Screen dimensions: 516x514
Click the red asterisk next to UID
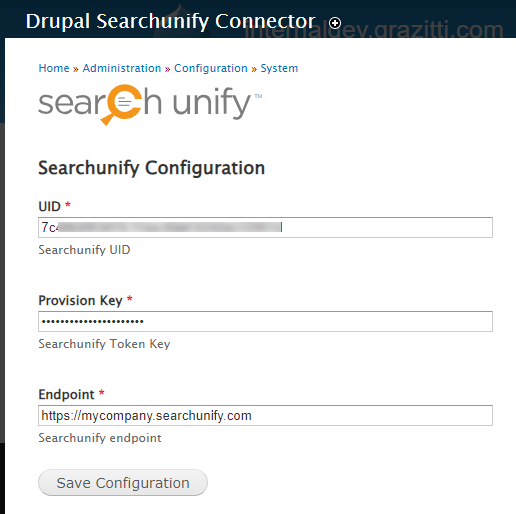point(68,204)
